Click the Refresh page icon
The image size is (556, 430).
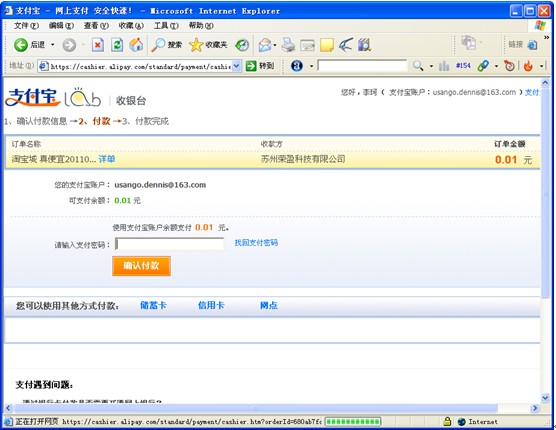pos(117,45)
